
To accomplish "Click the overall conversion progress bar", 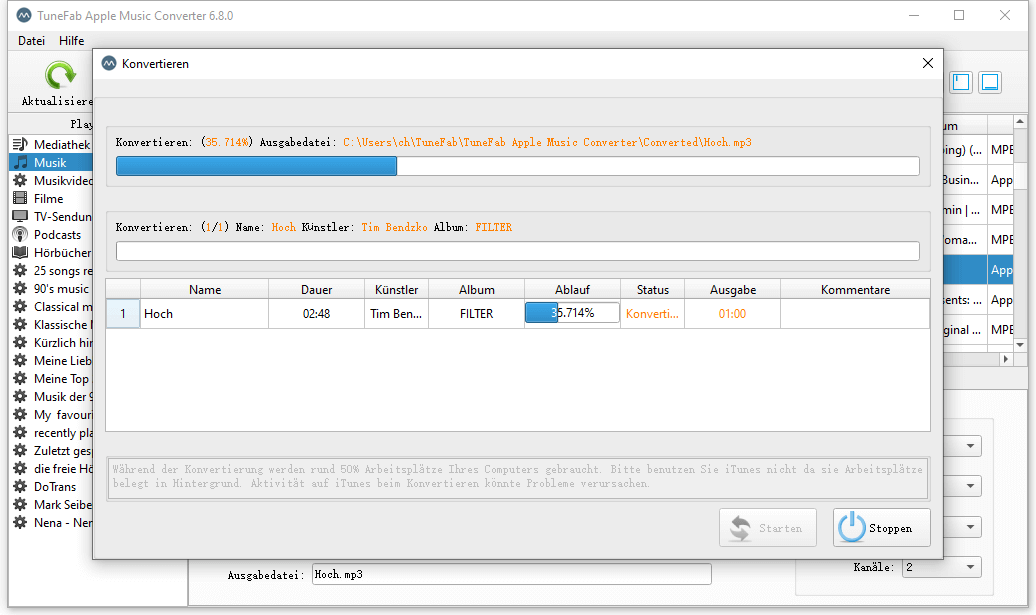I will 517,166.
